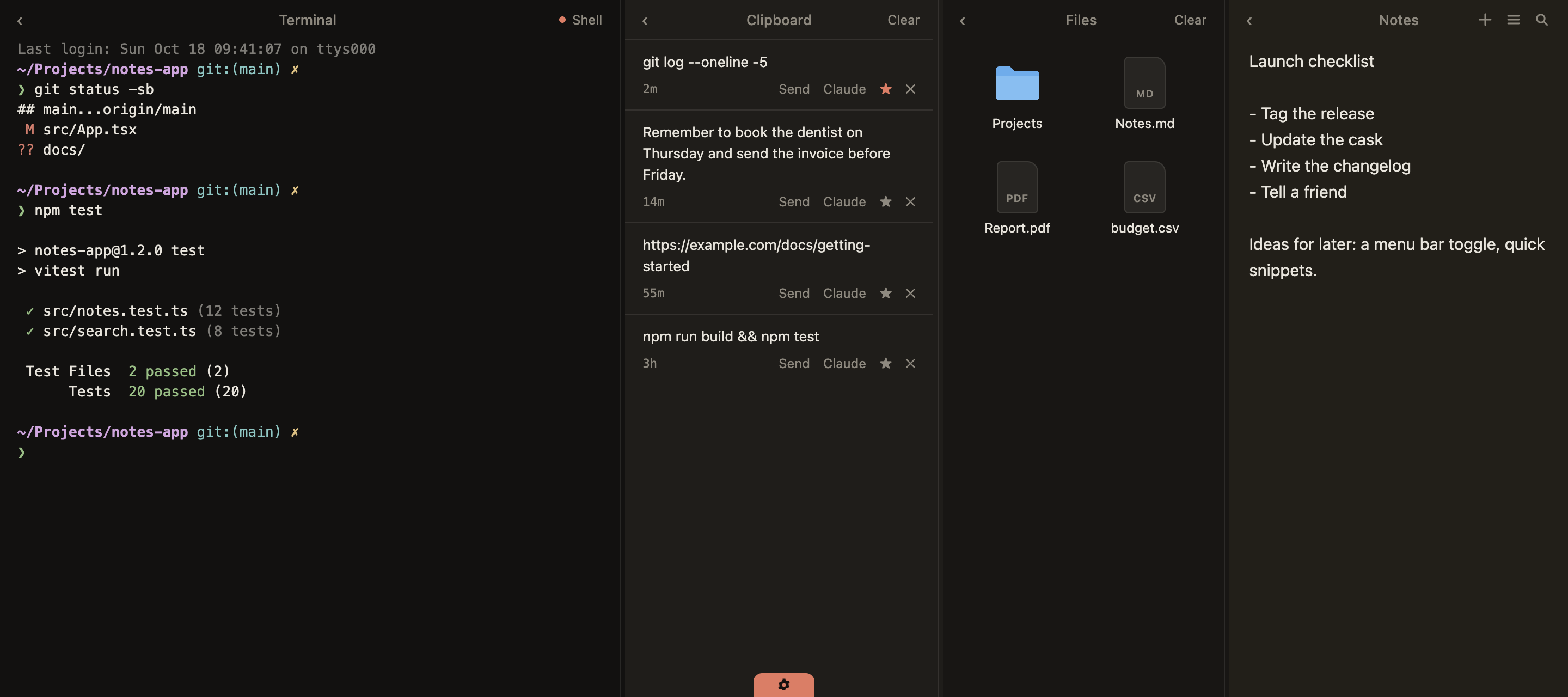
Task: Star the example.com URL clip
Action: (x=886, y=294)
